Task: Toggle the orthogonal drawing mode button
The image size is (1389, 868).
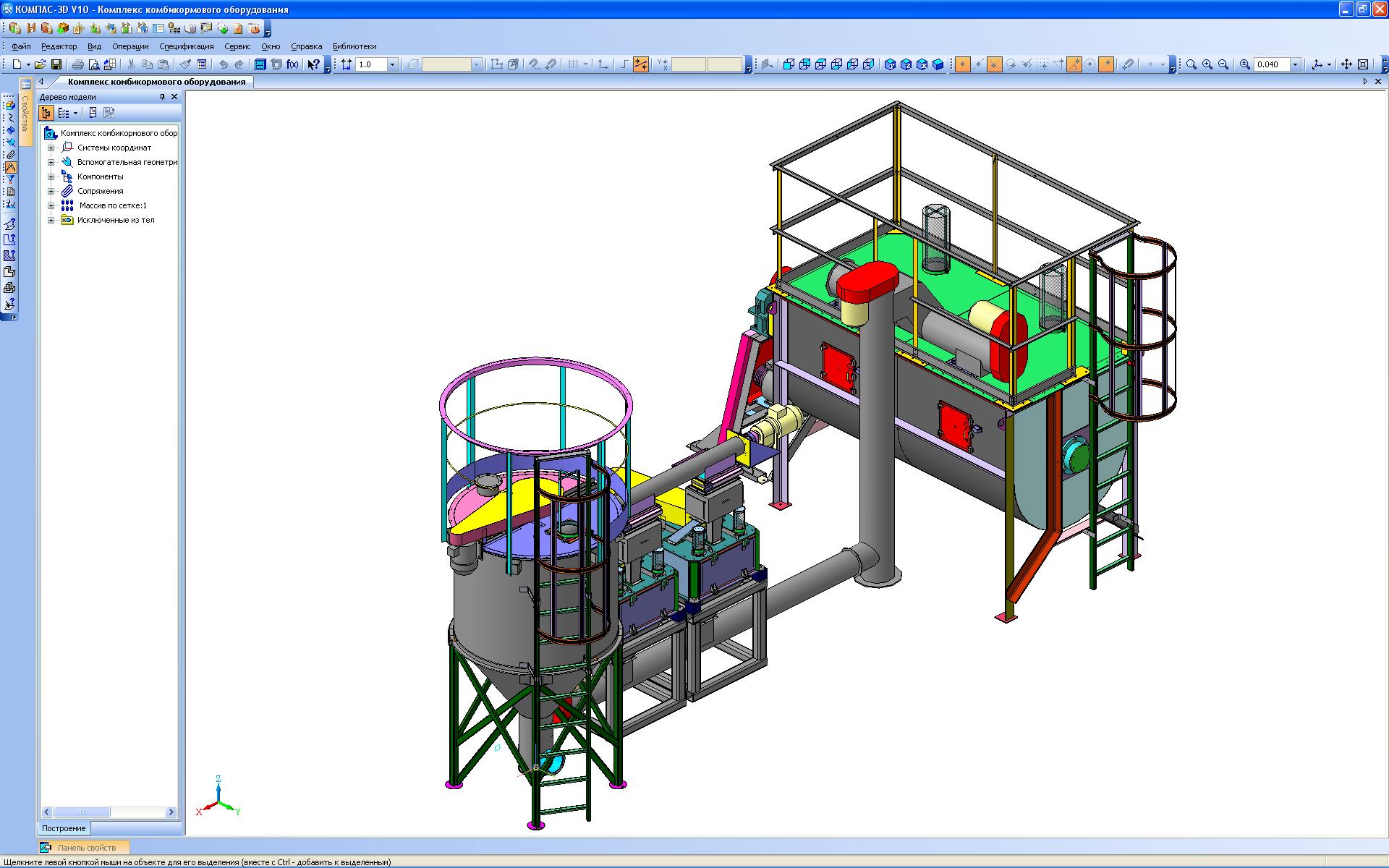Action: click(624, 64)
